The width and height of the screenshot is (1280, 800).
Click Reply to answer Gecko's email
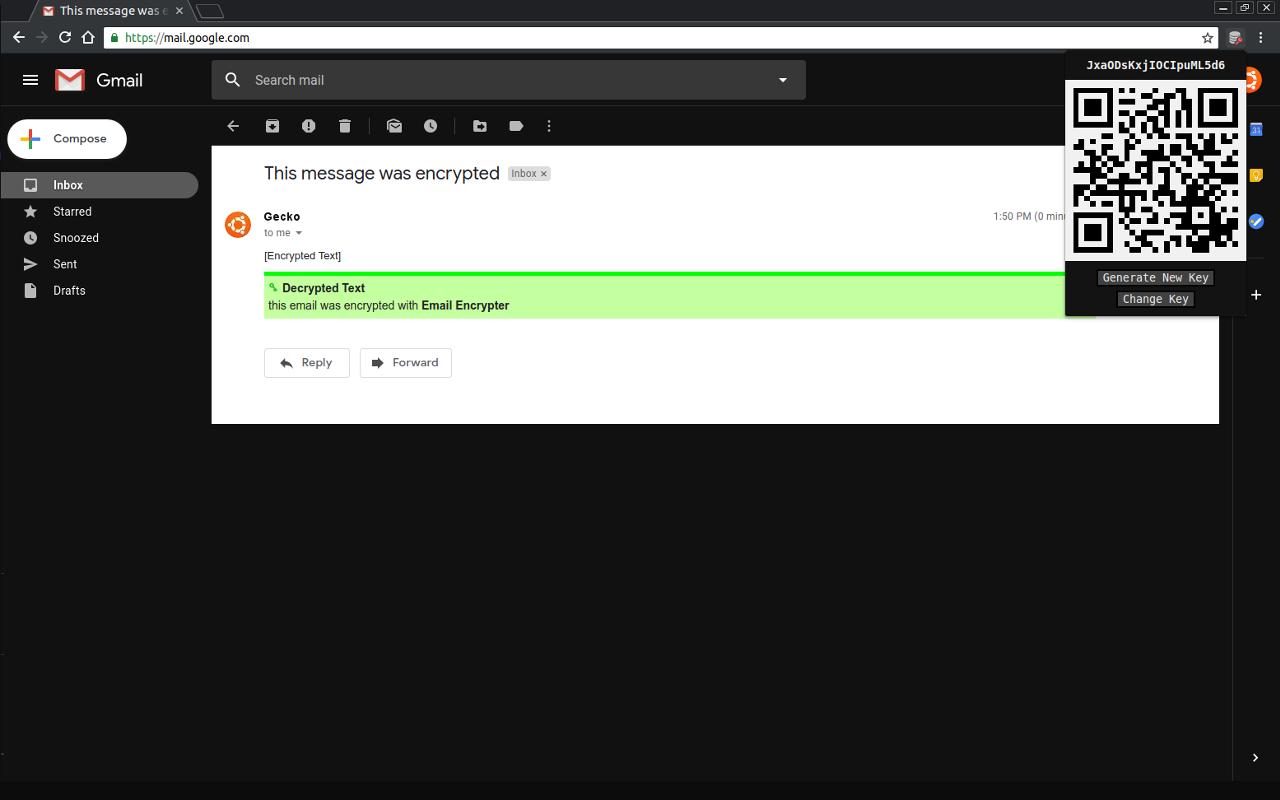point(306,362)
